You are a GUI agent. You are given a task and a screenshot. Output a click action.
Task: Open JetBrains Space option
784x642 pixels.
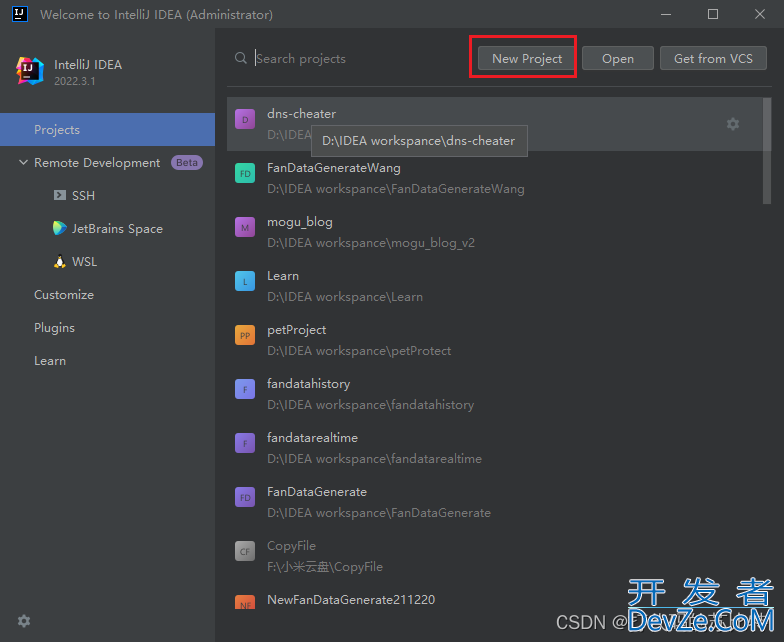click(x=117, y=228)
